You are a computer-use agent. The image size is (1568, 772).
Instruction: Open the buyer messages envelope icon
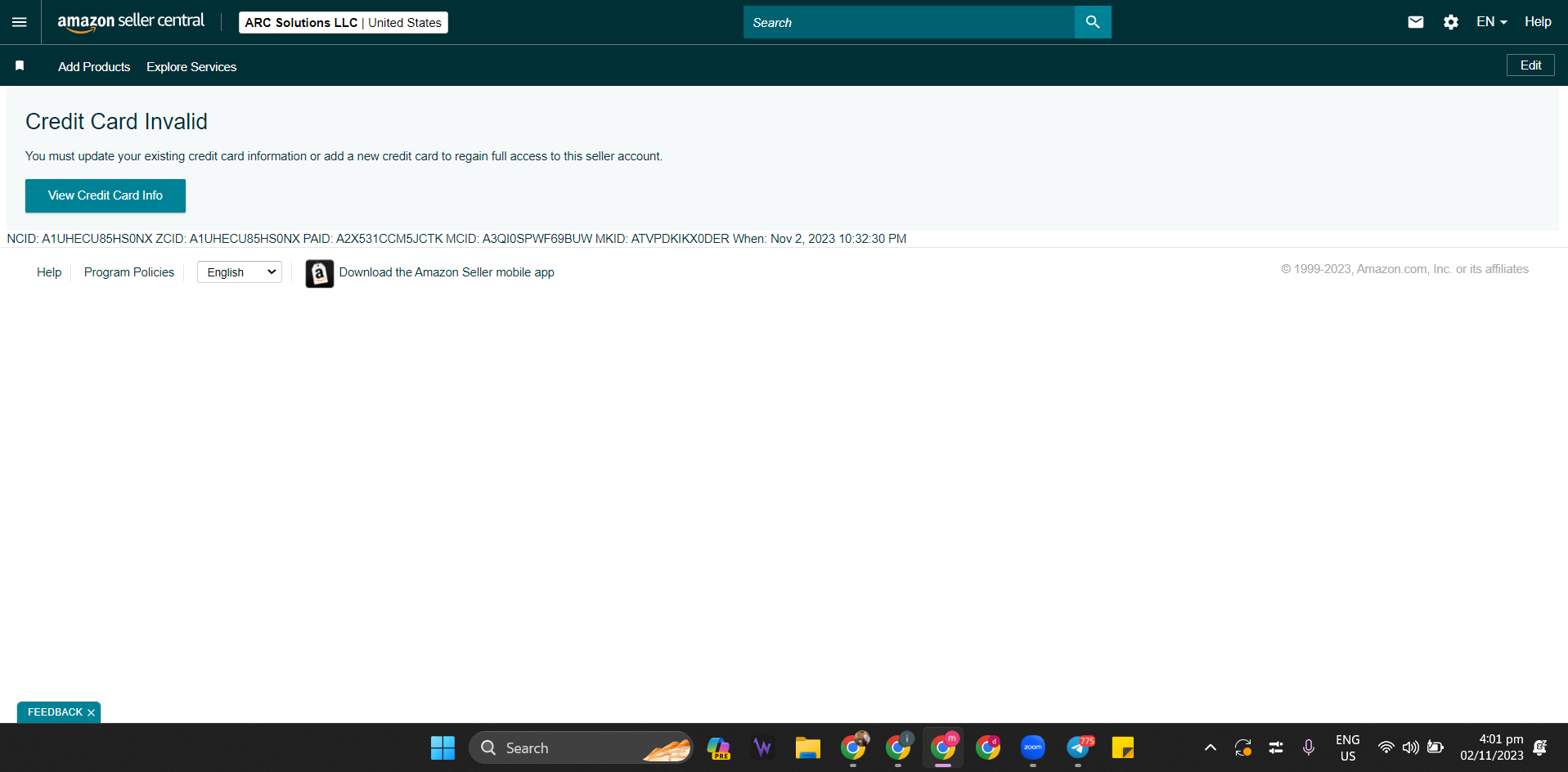click(x=1416, y=22)
